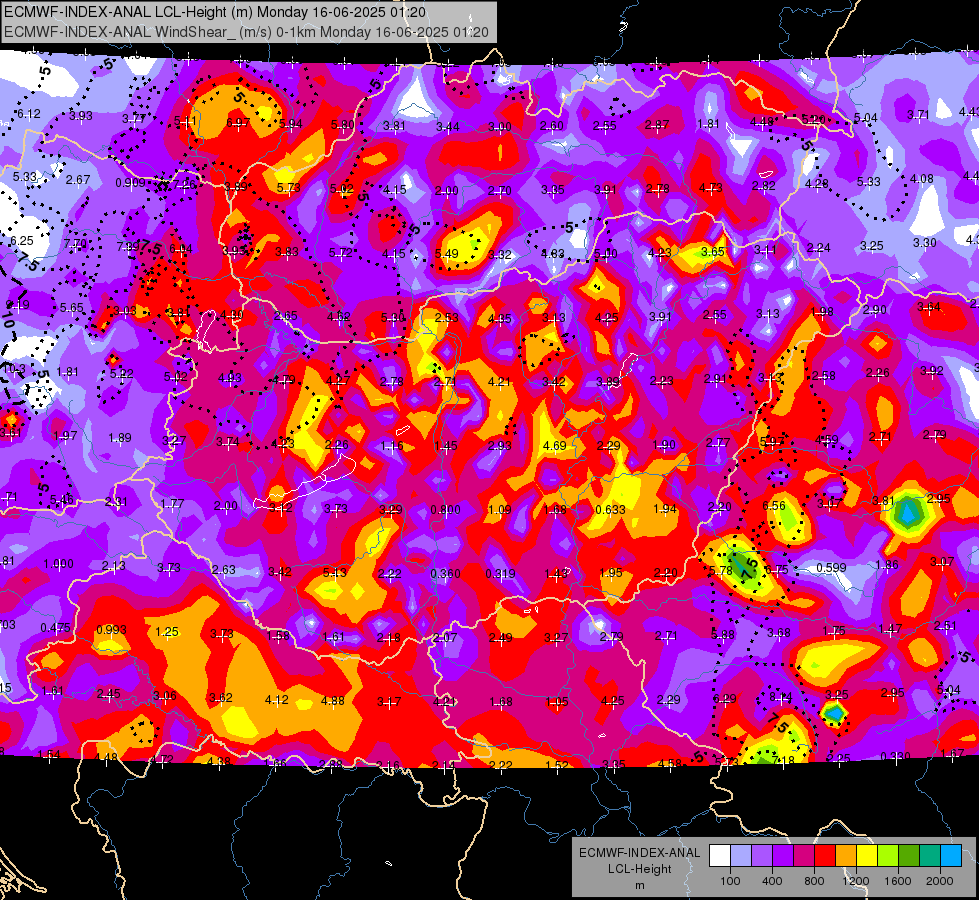Click the wind shear value 0.599
Viewport: 979px width, 900px height.
coord(831,568)
